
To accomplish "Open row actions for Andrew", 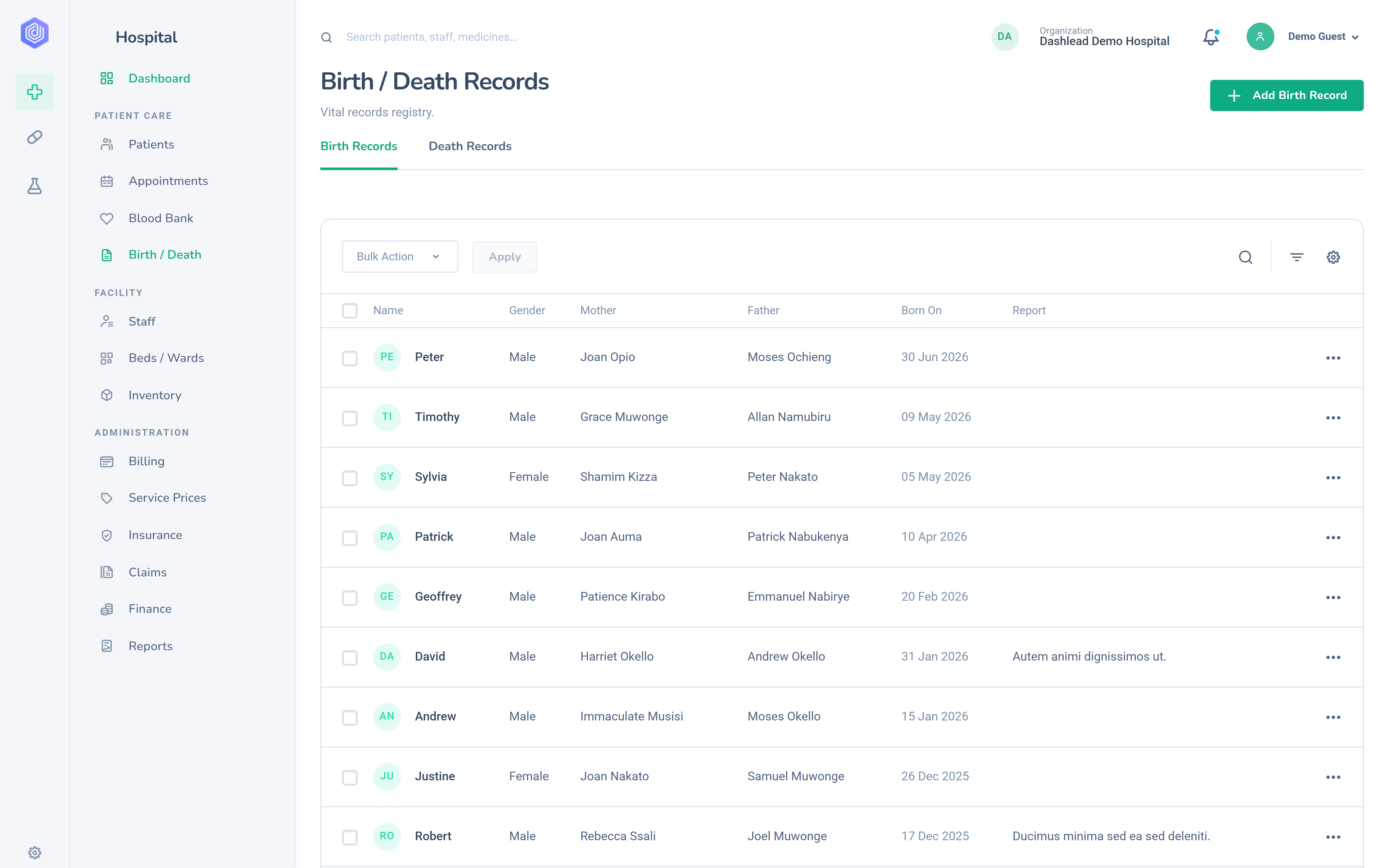I will (x=1333, y=718).
